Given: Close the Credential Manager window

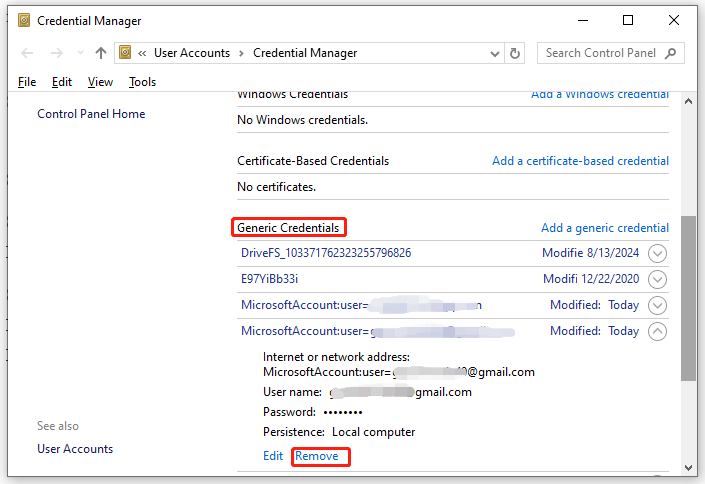Looking at the screenshot, I should (674, 20).
